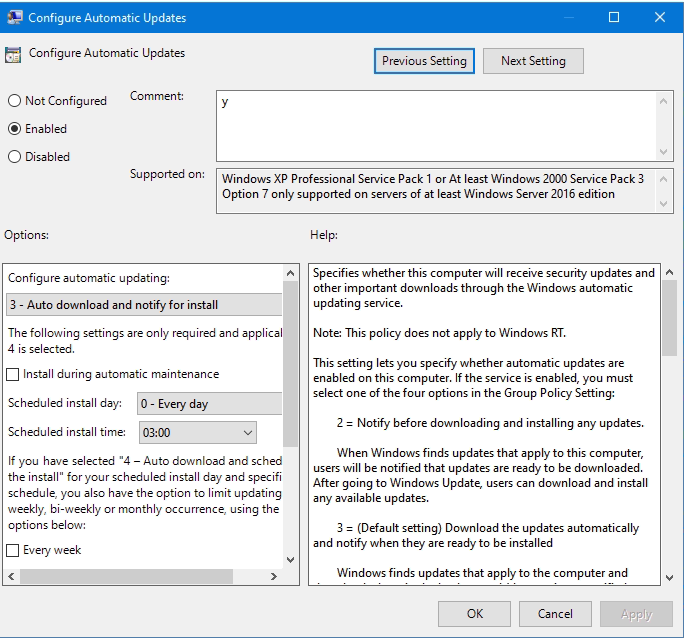Click the title bar policy icon
The height and width of the screenshot is (638, 684).
(x=14, y=17)
